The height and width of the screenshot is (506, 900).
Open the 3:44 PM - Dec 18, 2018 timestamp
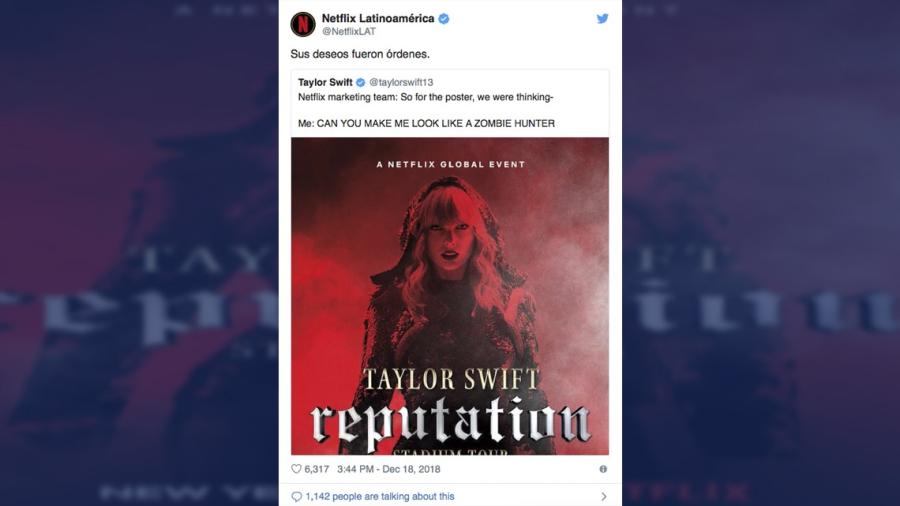point(389,469)
